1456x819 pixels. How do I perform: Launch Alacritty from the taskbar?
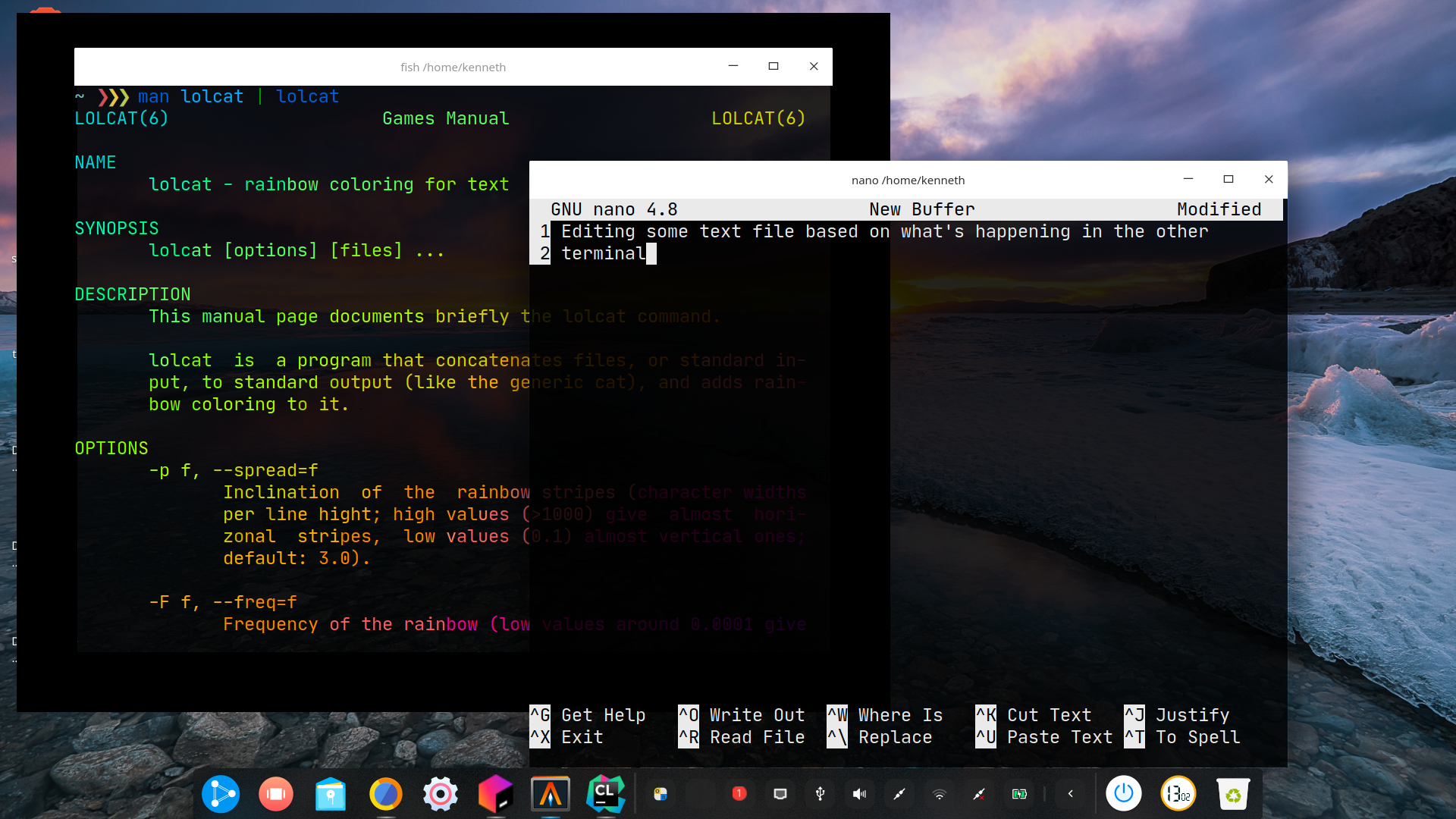coord(551,794)
